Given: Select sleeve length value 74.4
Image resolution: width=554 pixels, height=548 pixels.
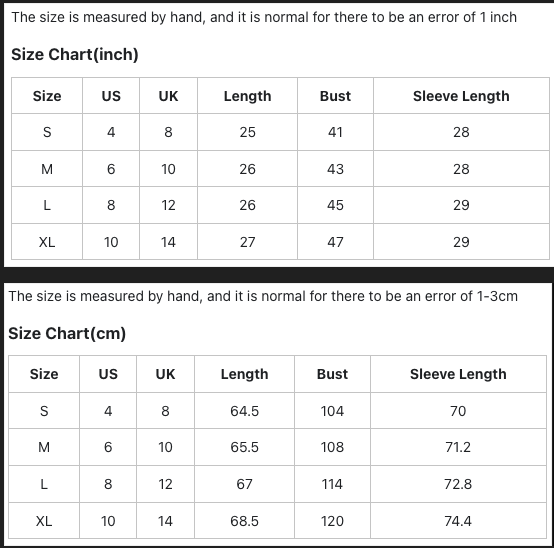Looking at the screenshot, I should (x=458, y=521).
